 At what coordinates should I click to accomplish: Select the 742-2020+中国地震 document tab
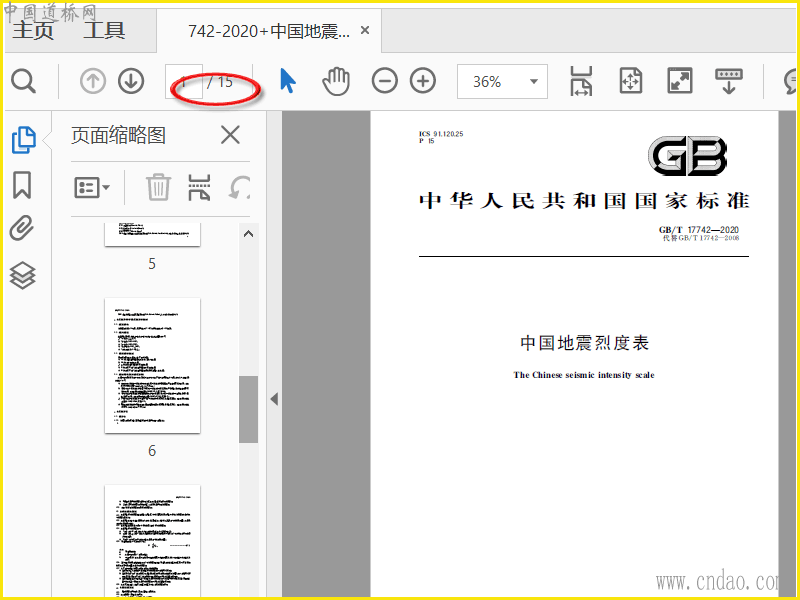pos(269,31)
